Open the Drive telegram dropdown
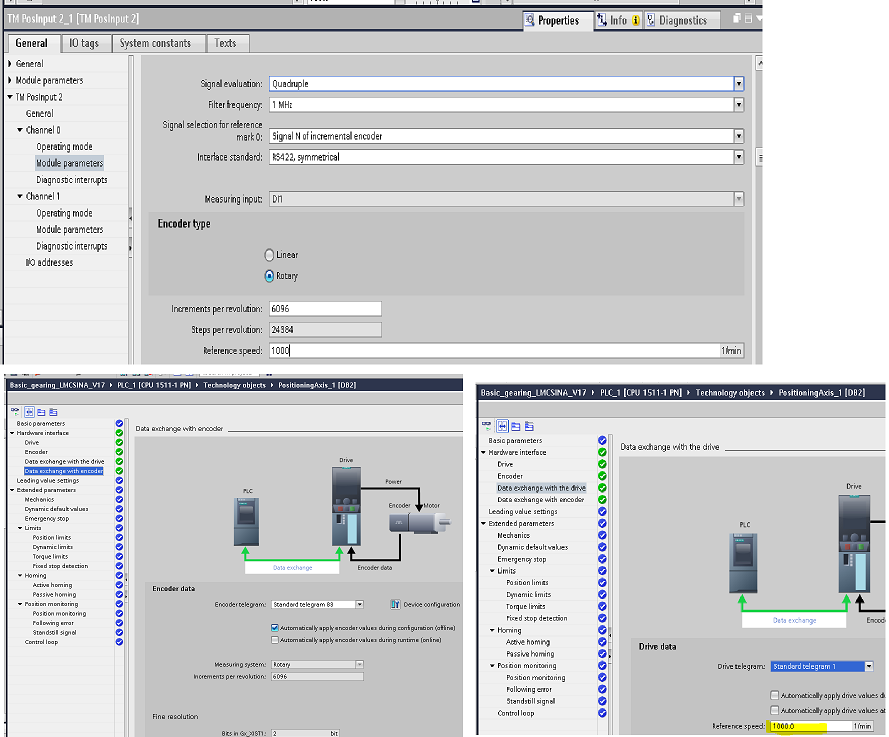The width and height of the screenshot is (889, 737). pyautogui.click(x=869, y=666)
